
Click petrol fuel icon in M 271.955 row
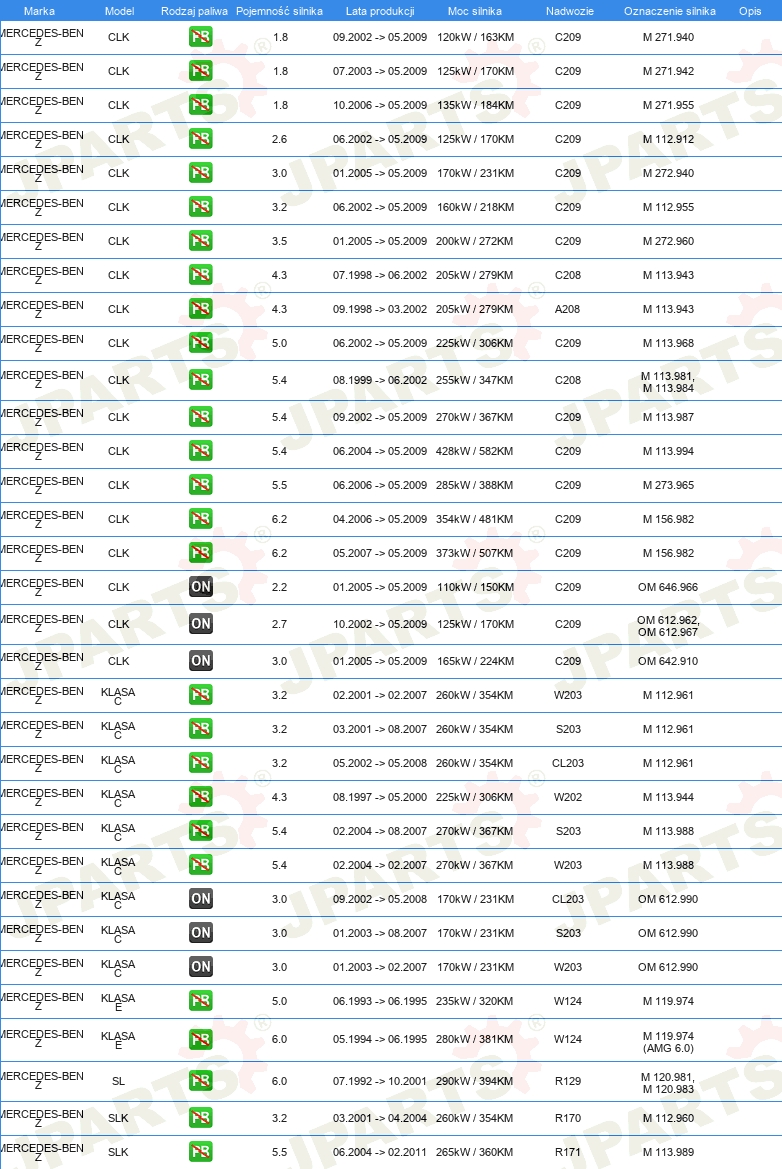coord(201,105)
